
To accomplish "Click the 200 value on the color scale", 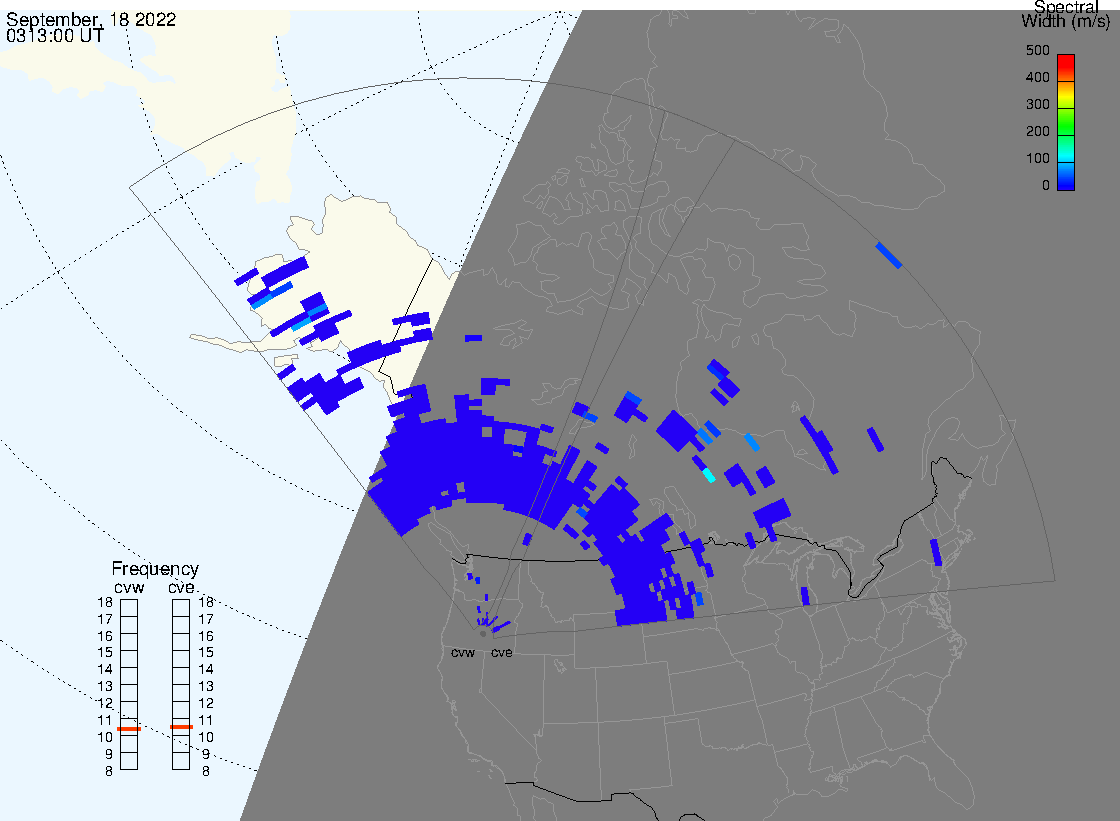I will pyautogui.click(x=1038, y=131).
